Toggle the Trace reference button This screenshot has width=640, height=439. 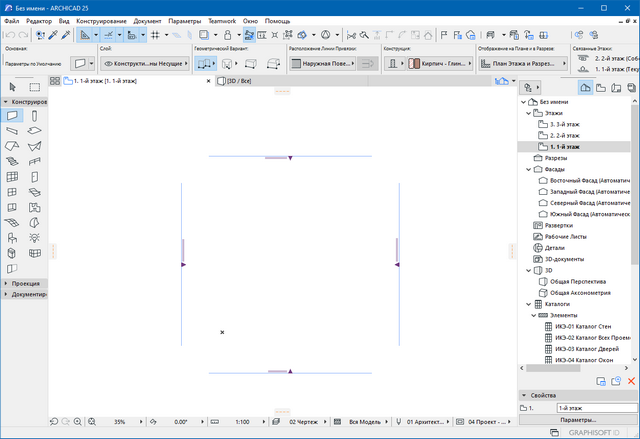(131, 34)
